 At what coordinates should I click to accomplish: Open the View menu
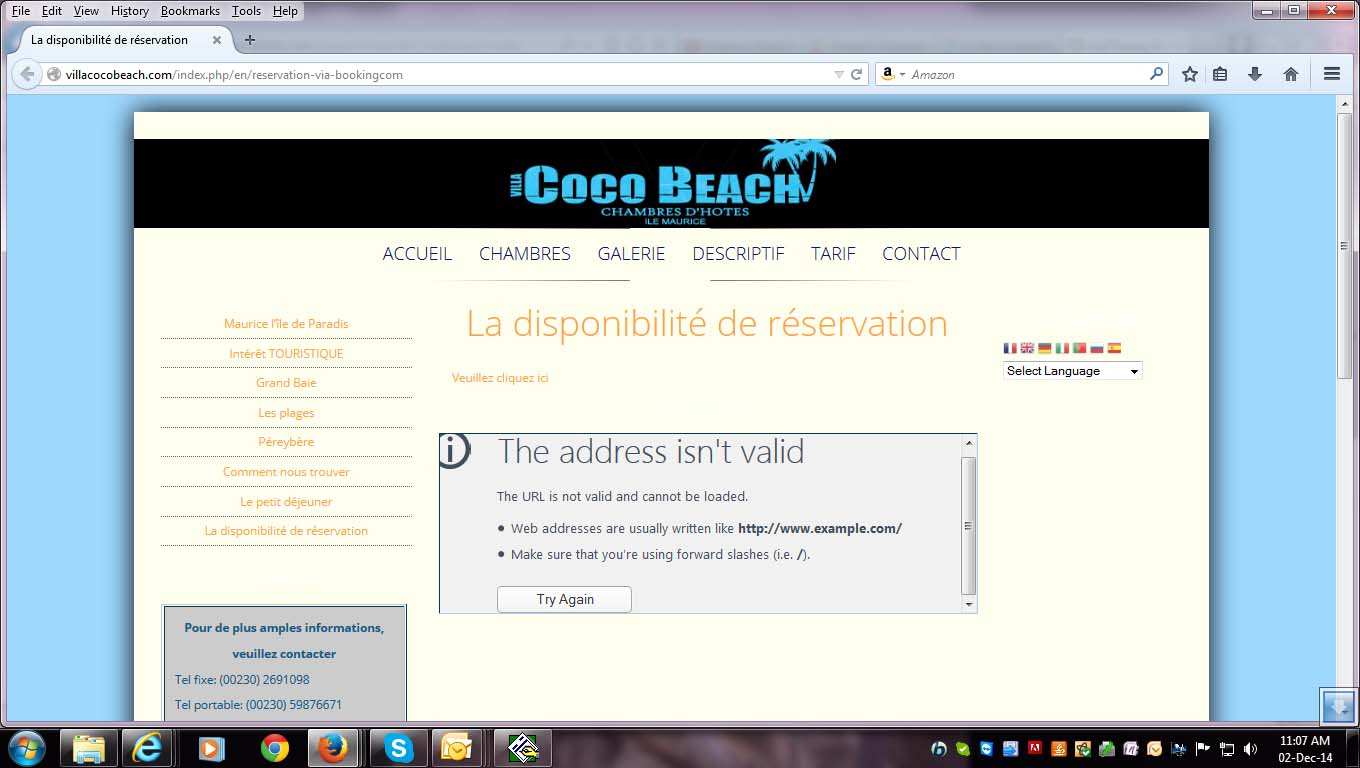tap(86, 11)
